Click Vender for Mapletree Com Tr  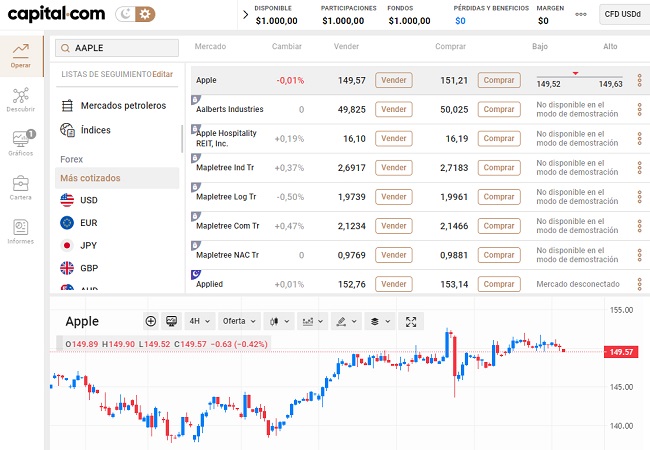click(x=394, y=226)
